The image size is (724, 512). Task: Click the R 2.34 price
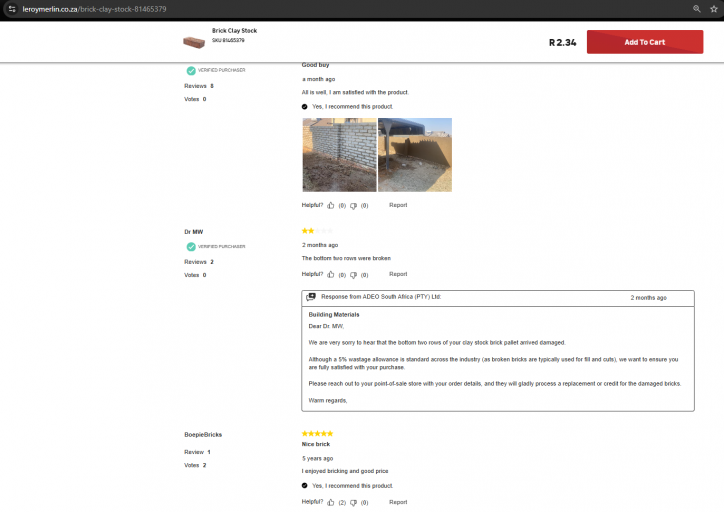pyautogui.click(x=562, y=42)
